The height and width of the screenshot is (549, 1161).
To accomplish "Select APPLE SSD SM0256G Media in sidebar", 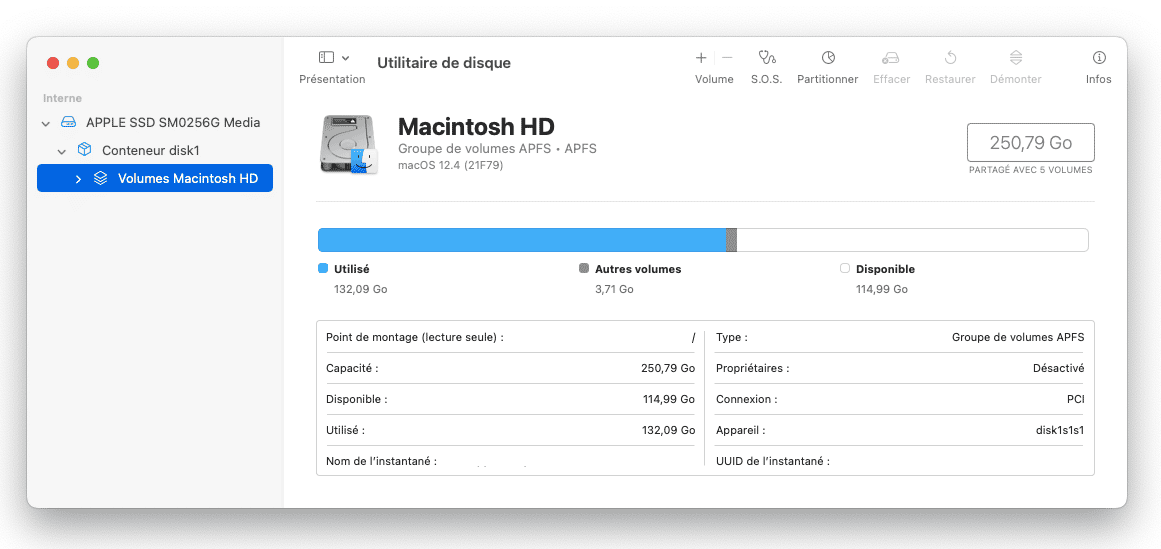I will [x=155, y=122].
